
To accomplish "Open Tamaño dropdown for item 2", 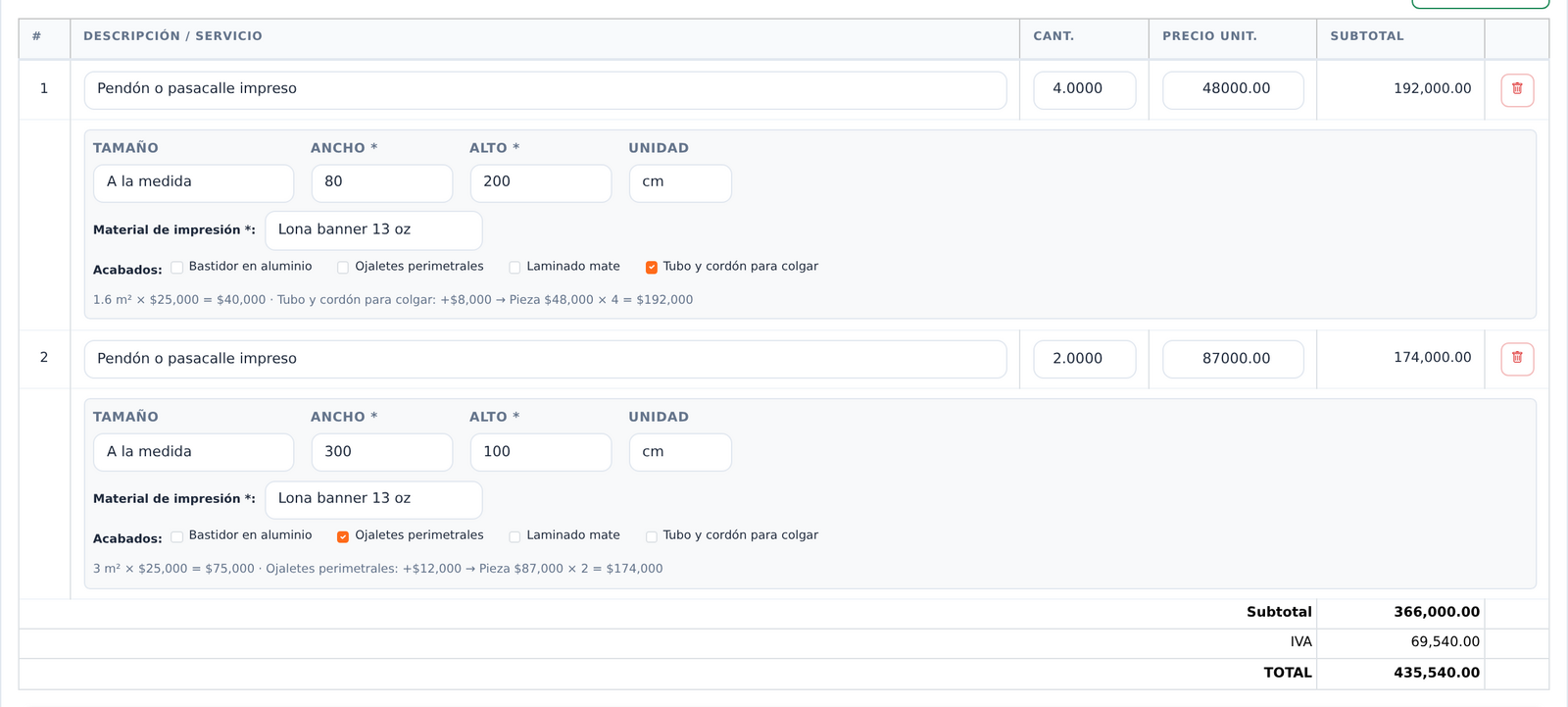I will click(x=194, y=452).
